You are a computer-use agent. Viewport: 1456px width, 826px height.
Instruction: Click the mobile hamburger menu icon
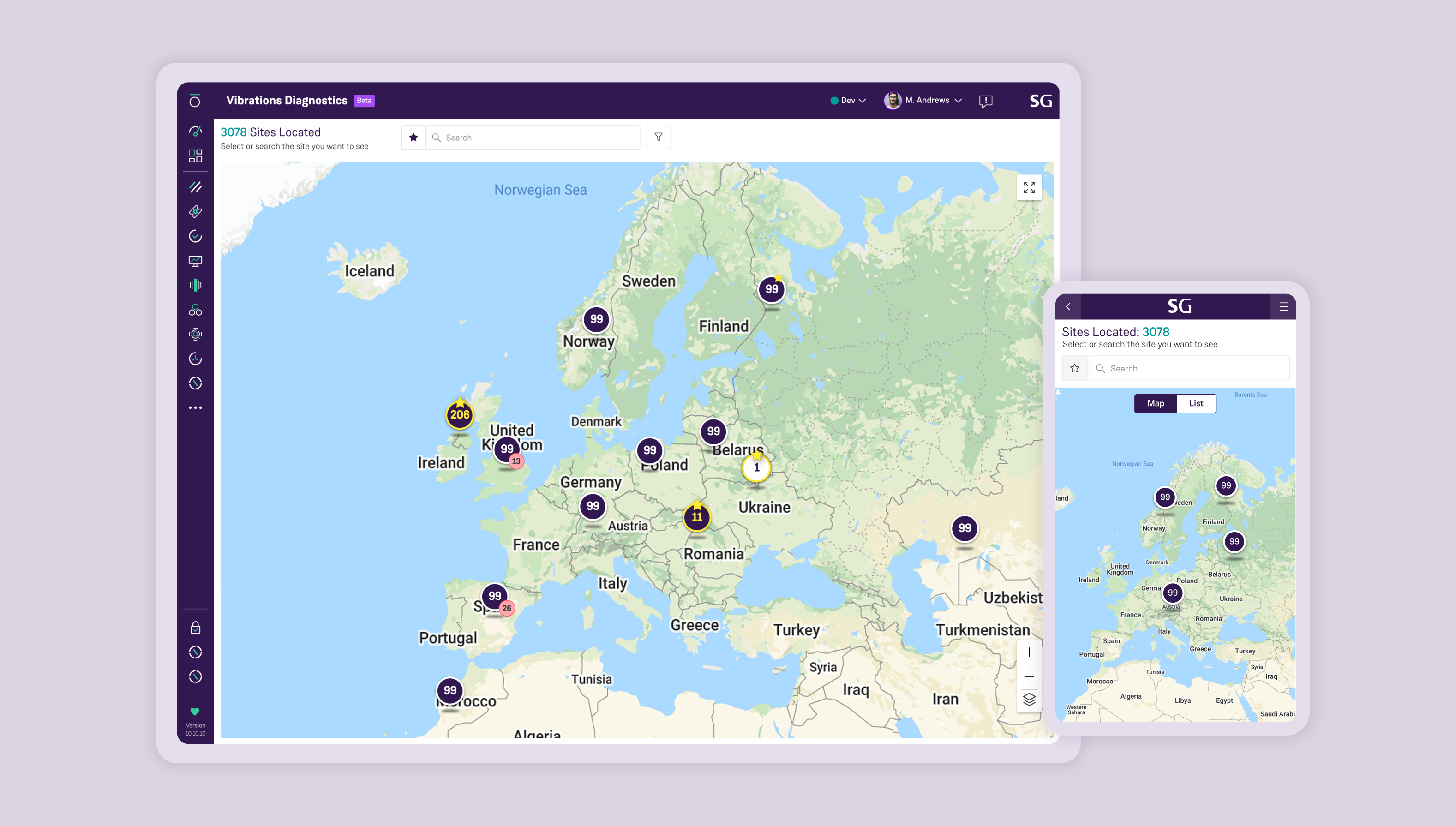(x=1283, y=307)
